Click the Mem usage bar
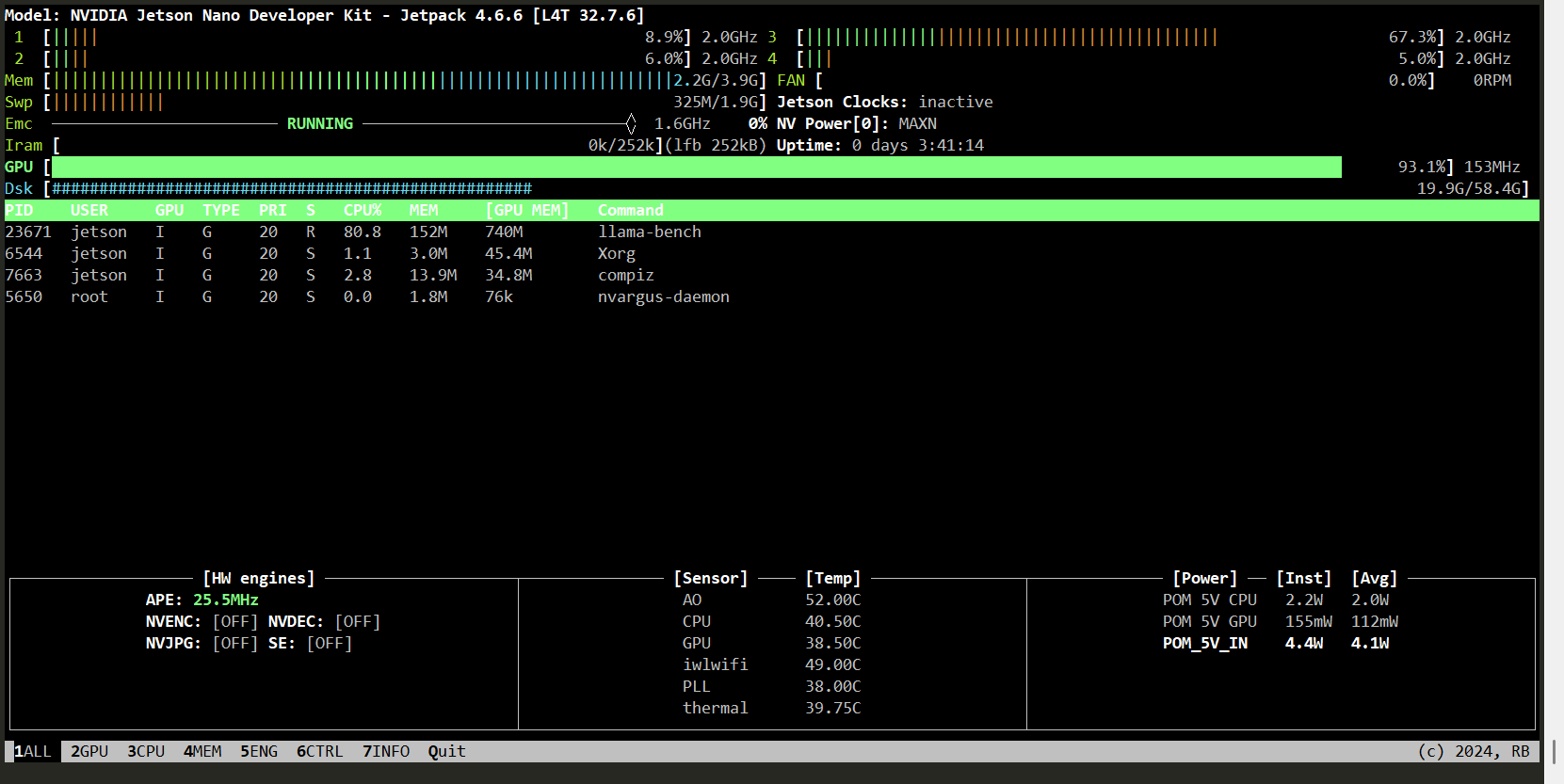Image resolution: width=1564 pixels, height=784 pixels. point(363,81)
